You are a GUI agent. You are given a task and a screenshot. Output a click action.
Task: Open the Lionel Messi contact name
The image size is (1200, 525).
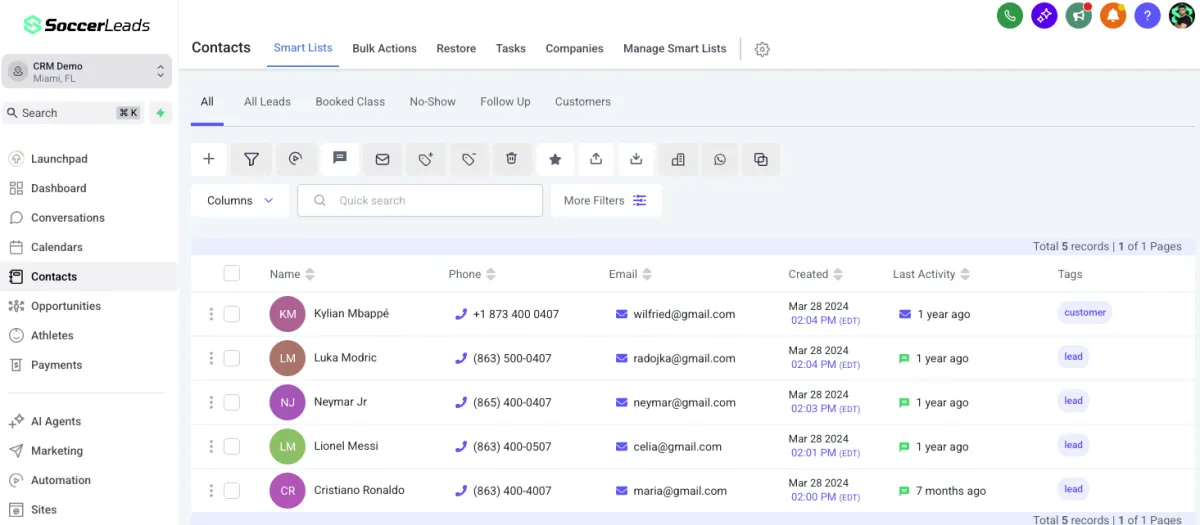pyautogui.click(x=346, y=446)
